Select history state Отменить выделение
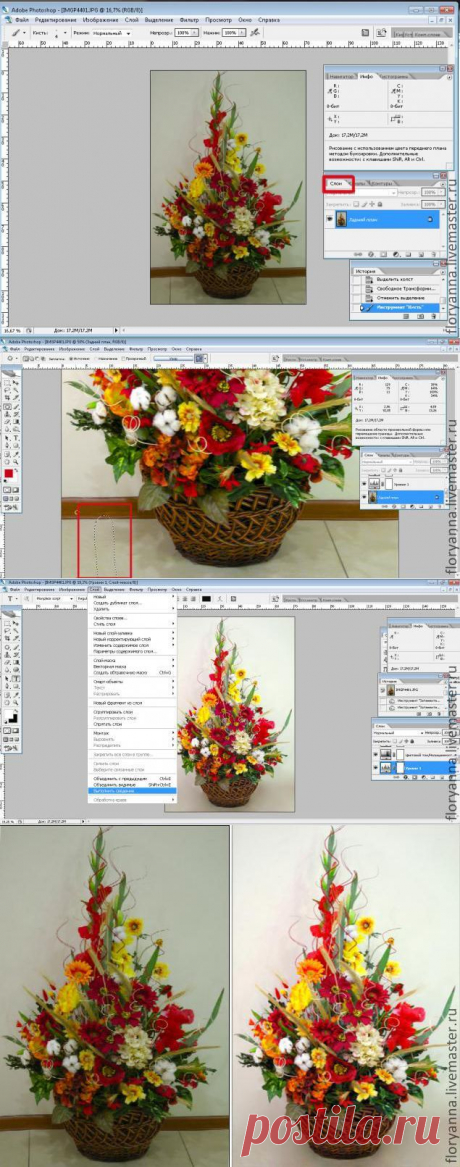Viewport: 460px width, 1167px height. [400, 298]
